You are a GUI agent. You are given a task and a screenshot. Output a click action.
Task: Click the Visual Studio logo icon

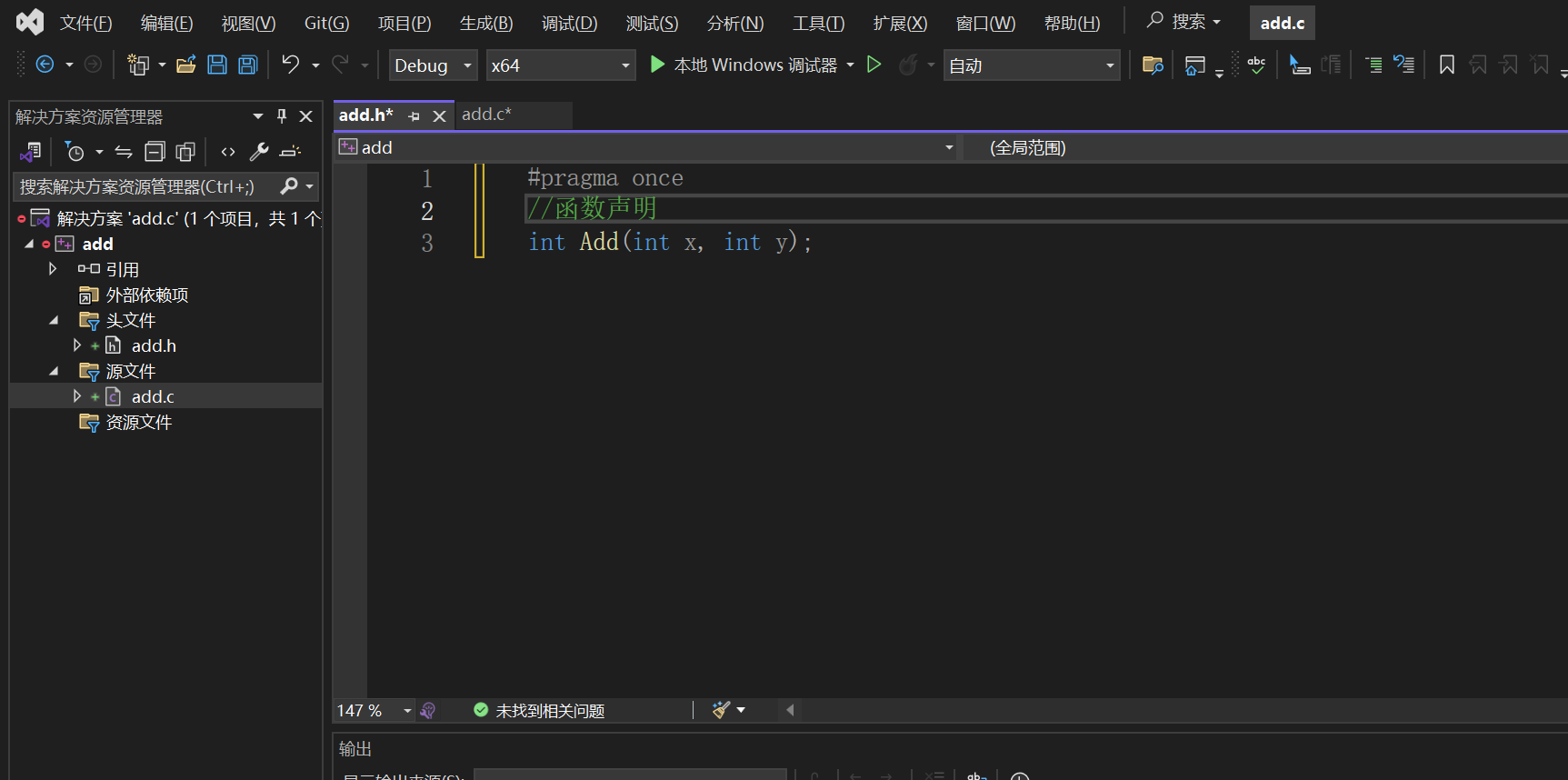[30, 22]
